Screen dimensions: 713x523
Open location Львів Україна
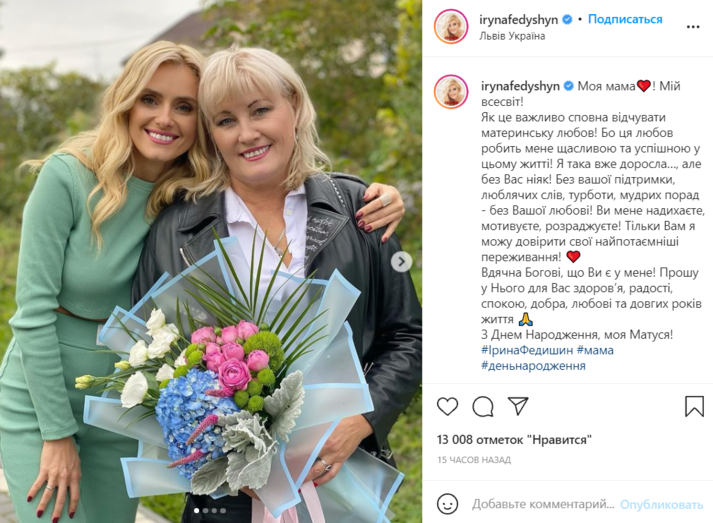[x=512, y=36]
